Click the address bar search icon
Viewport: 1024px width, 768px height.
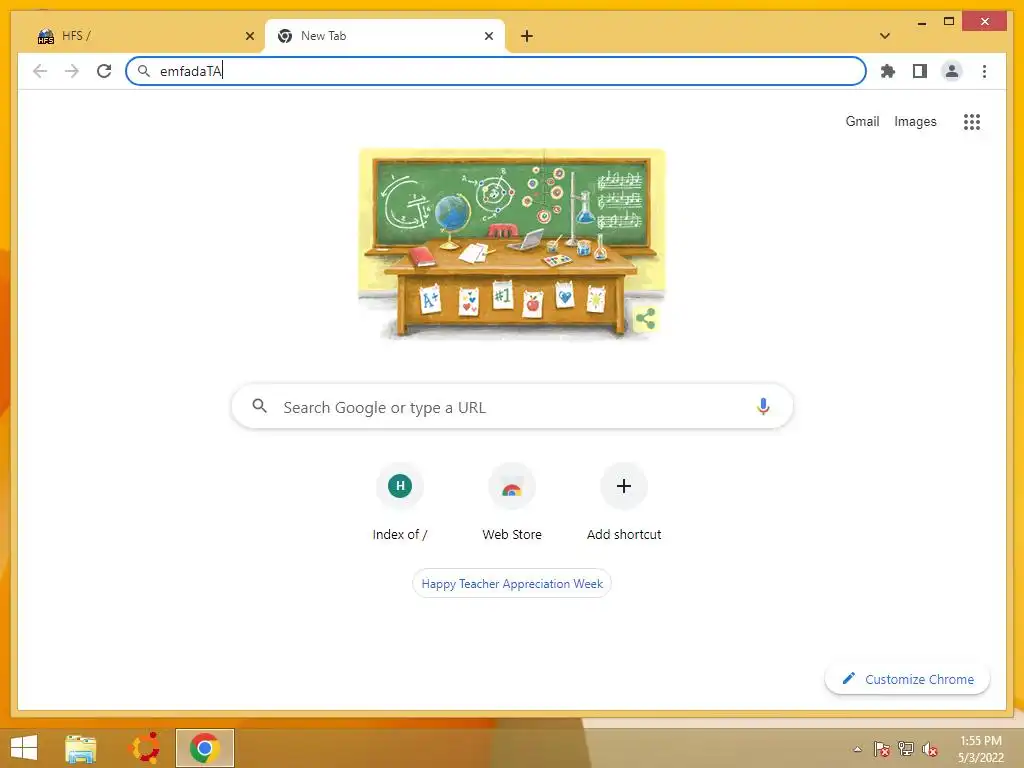144,71
